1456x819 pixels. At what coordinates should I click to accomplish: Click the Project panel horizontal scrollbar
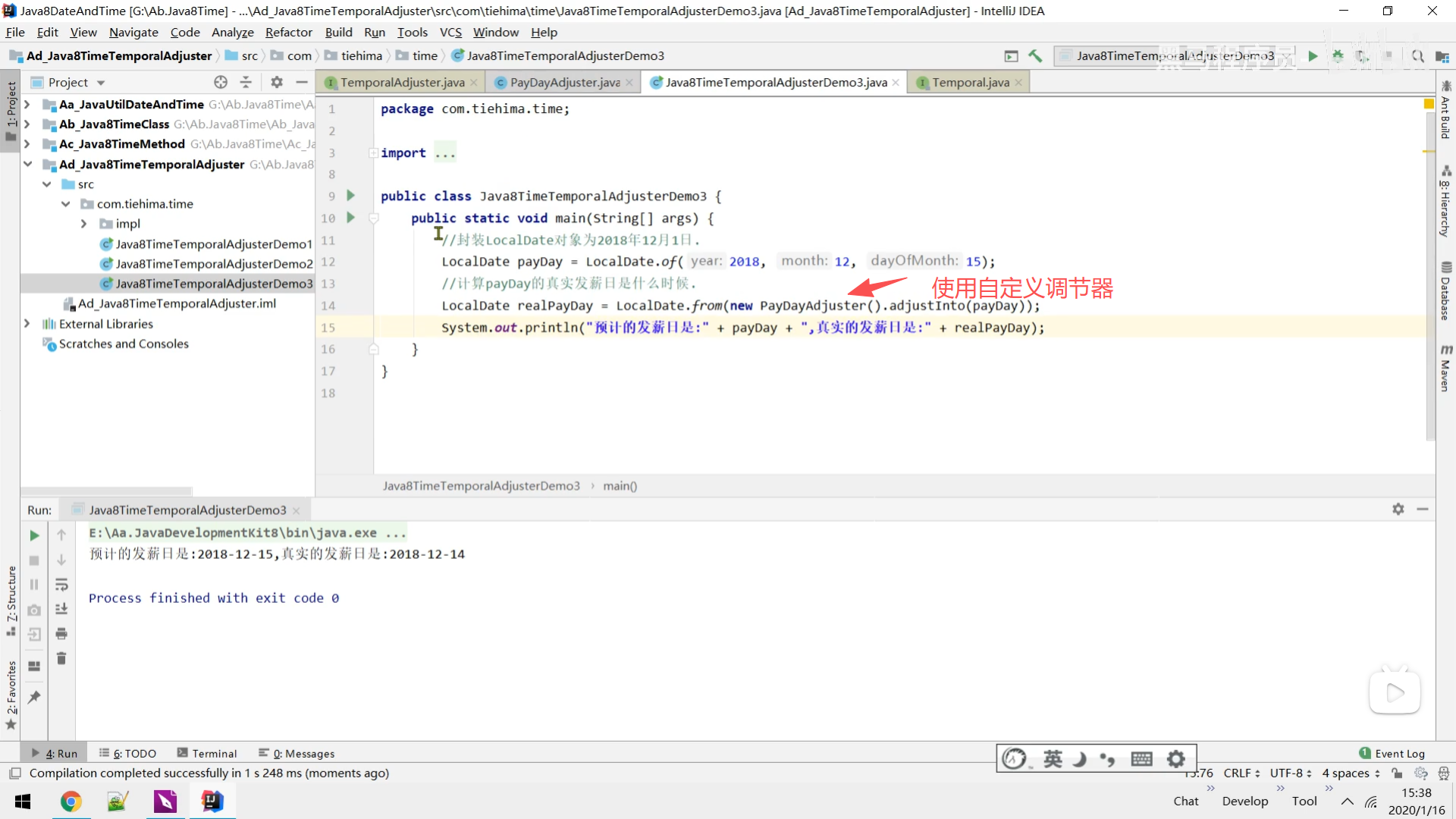pyautogui.click(x=106, y=491)
